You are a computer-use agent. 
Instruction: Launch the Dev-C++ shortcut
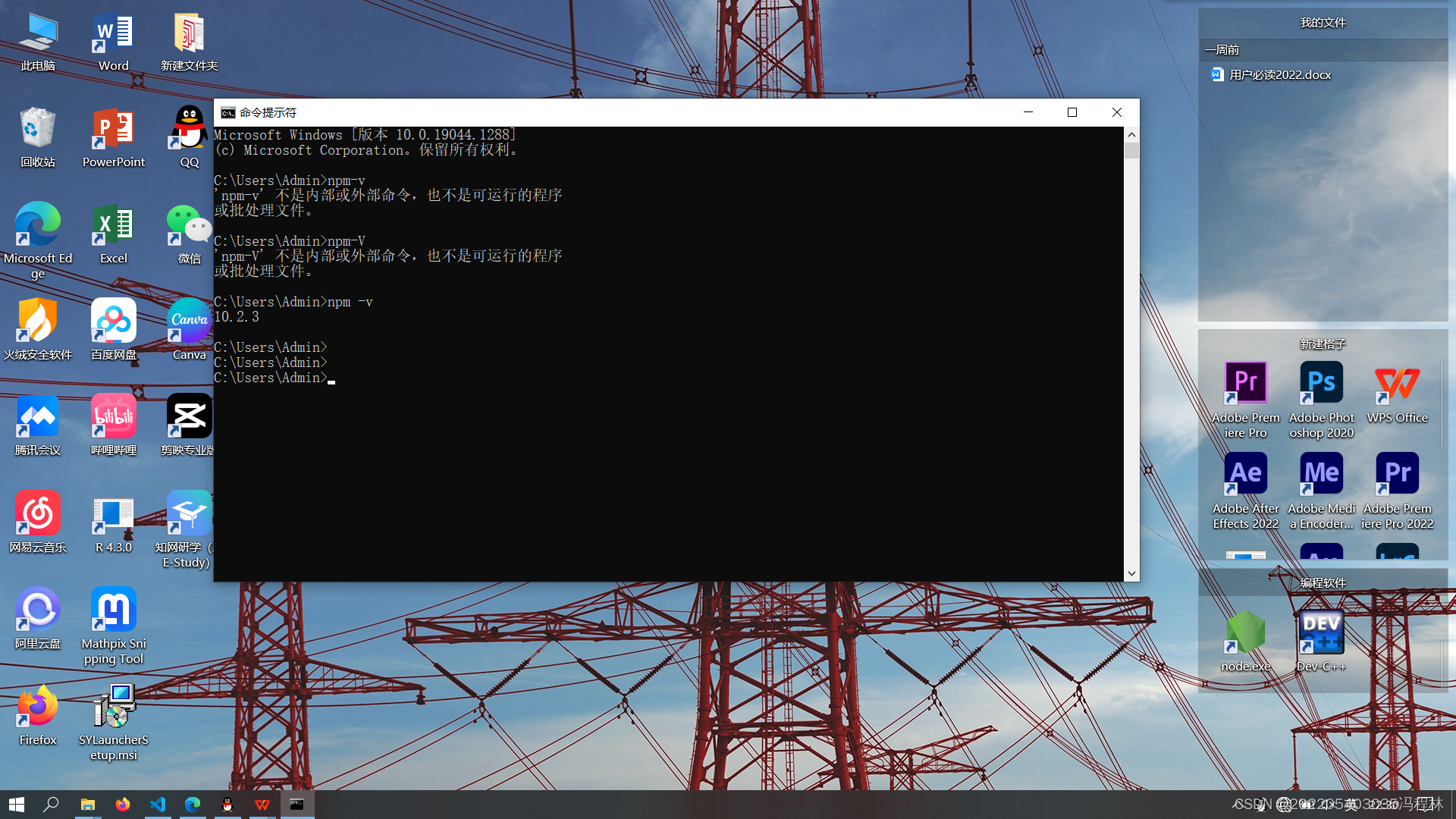pyautogui.click(x=1321, y=632)
